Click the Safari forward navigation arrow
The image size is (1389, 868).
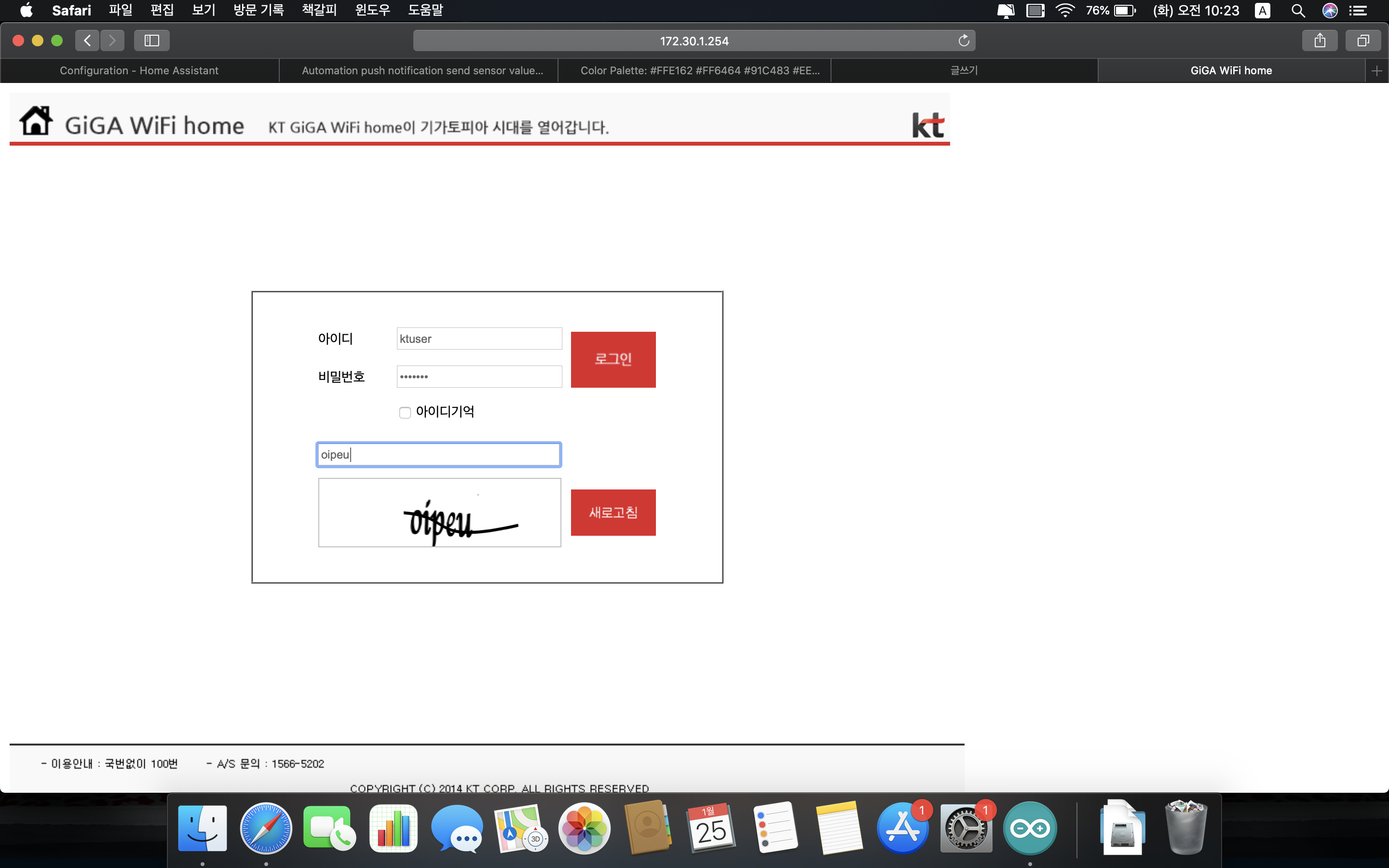tap(112, 40)
